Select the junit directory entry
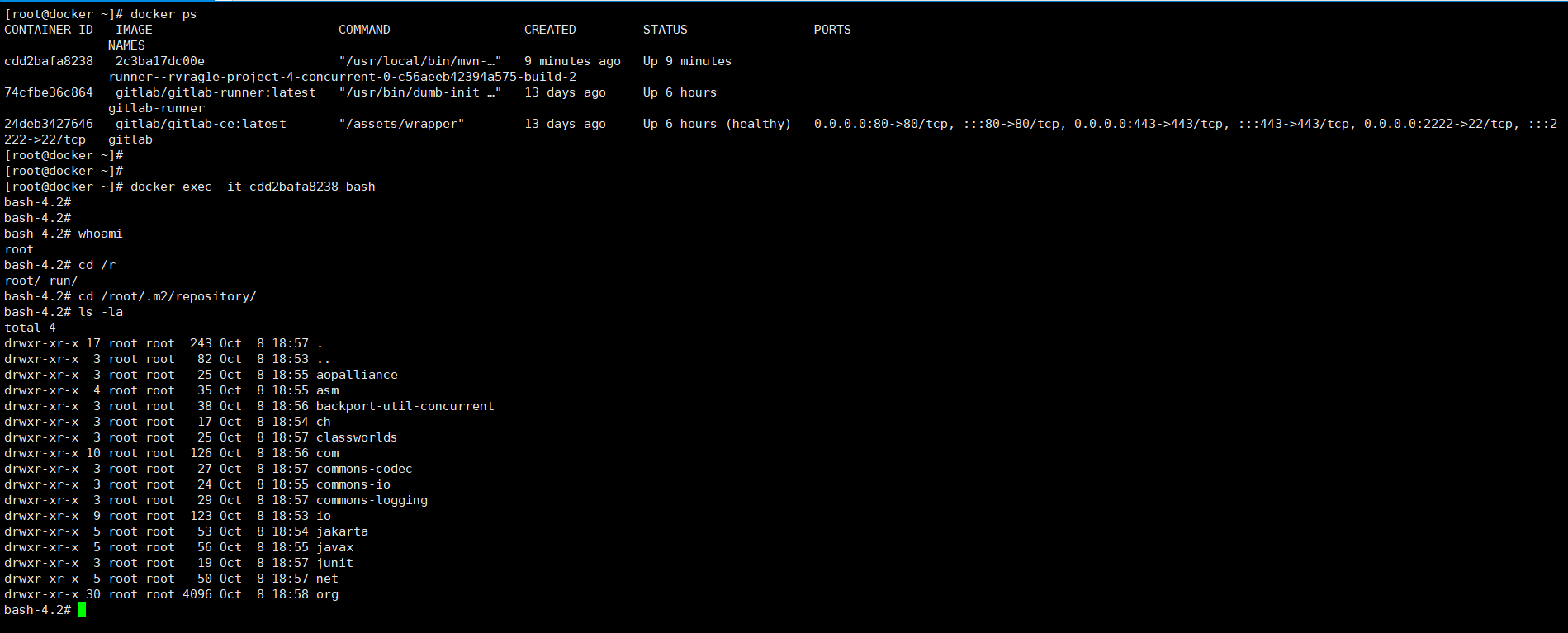The width and height of the screenshot is (1568, 633). 334,563
